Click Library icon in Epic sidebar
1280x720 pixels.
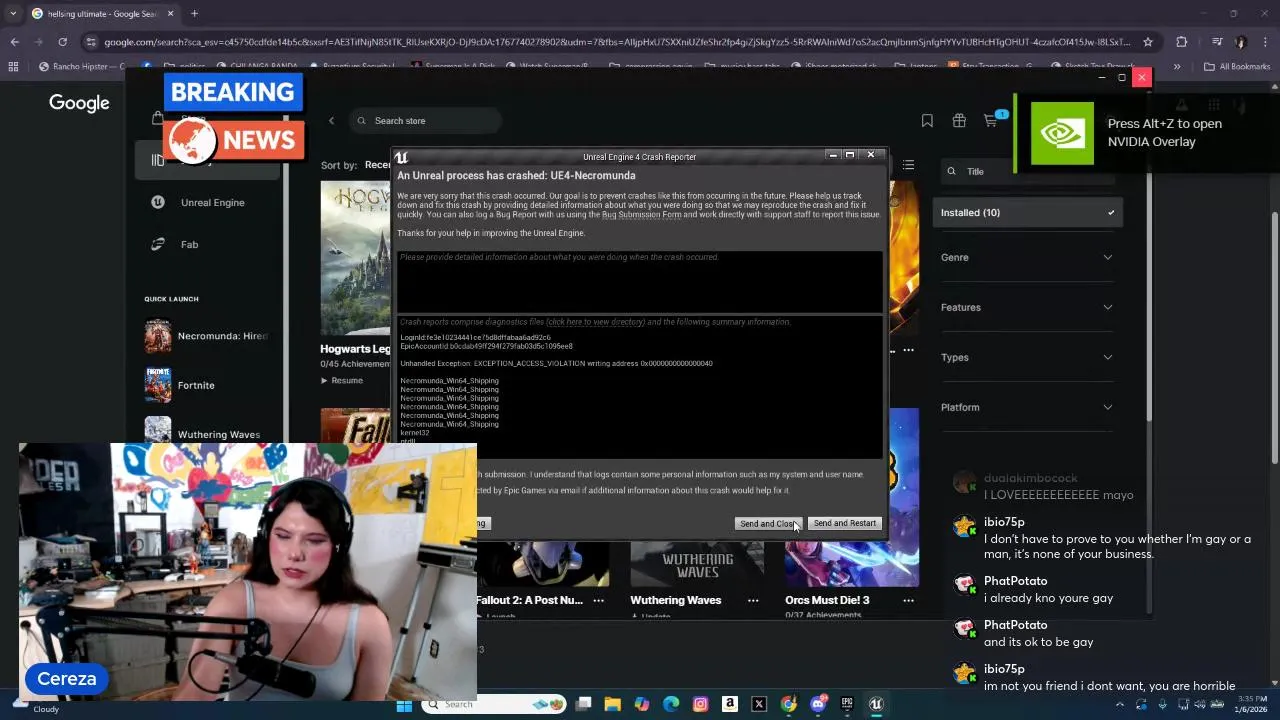click(x=158, y=160)
